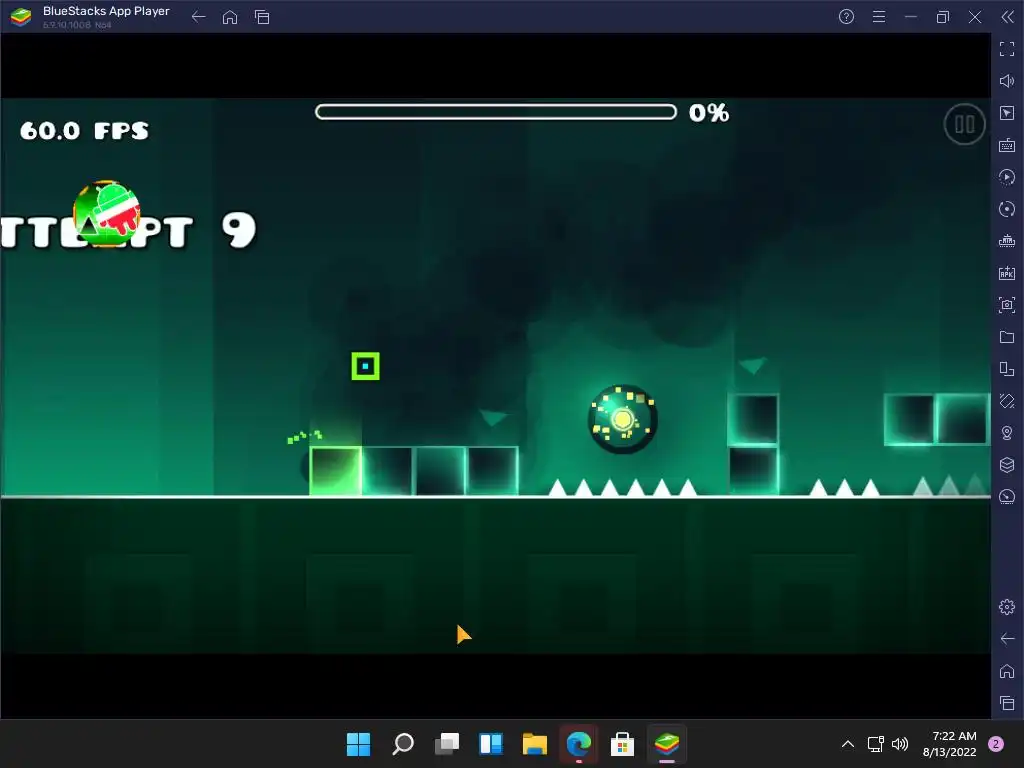Set location with the map pin icon

tap(1007, 433)
